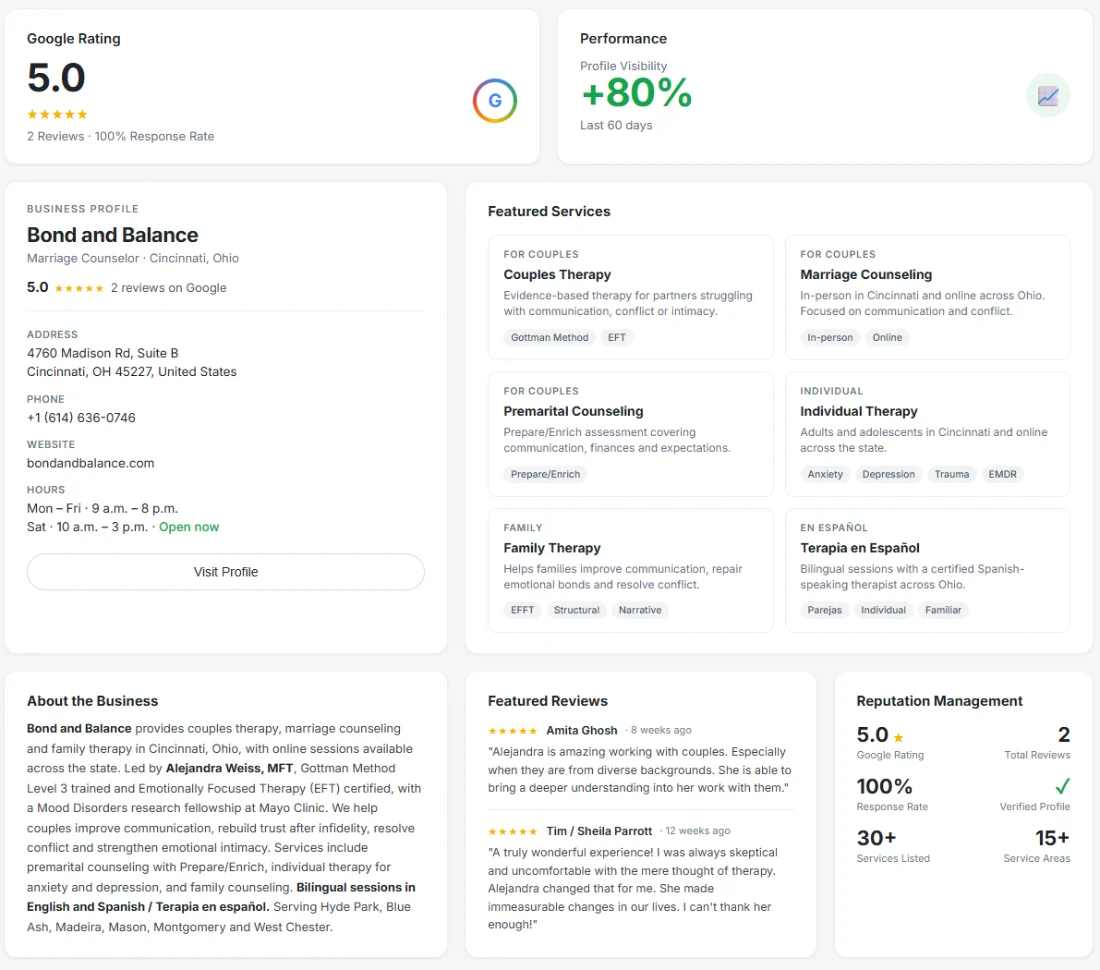
Task: Click the Prepare/Enrich tag
Action: [545, 474]
